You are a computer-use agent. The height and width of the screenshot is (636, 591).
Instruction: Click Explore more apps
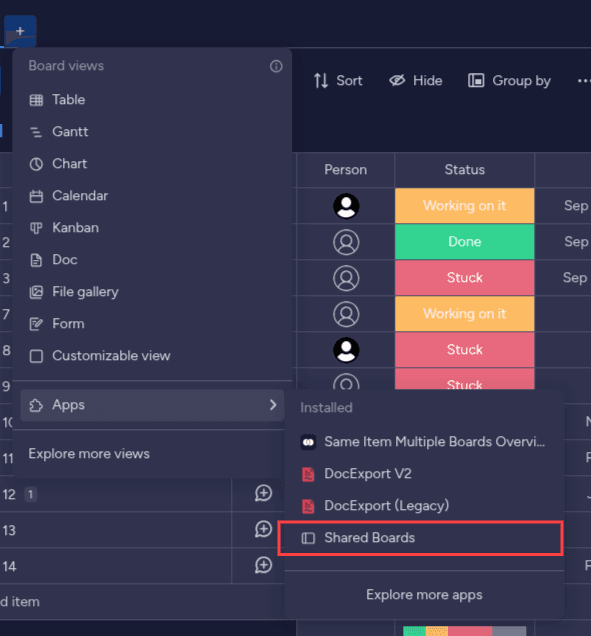(424, 595)
